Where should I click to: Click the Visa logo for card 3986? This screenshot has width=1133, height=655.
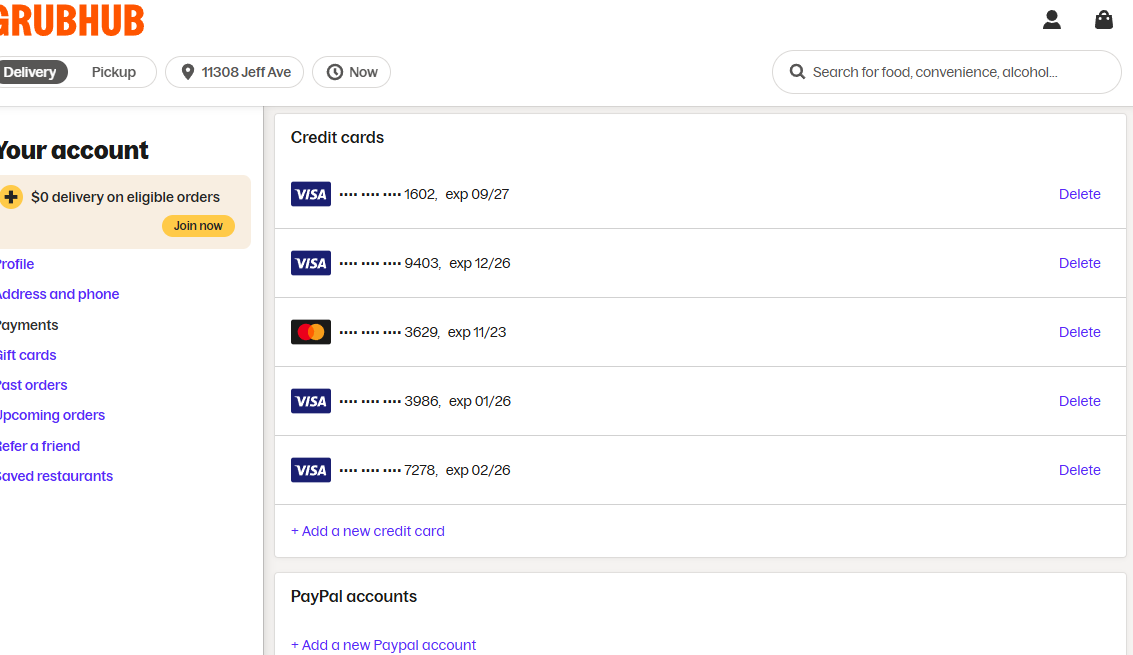311,401
